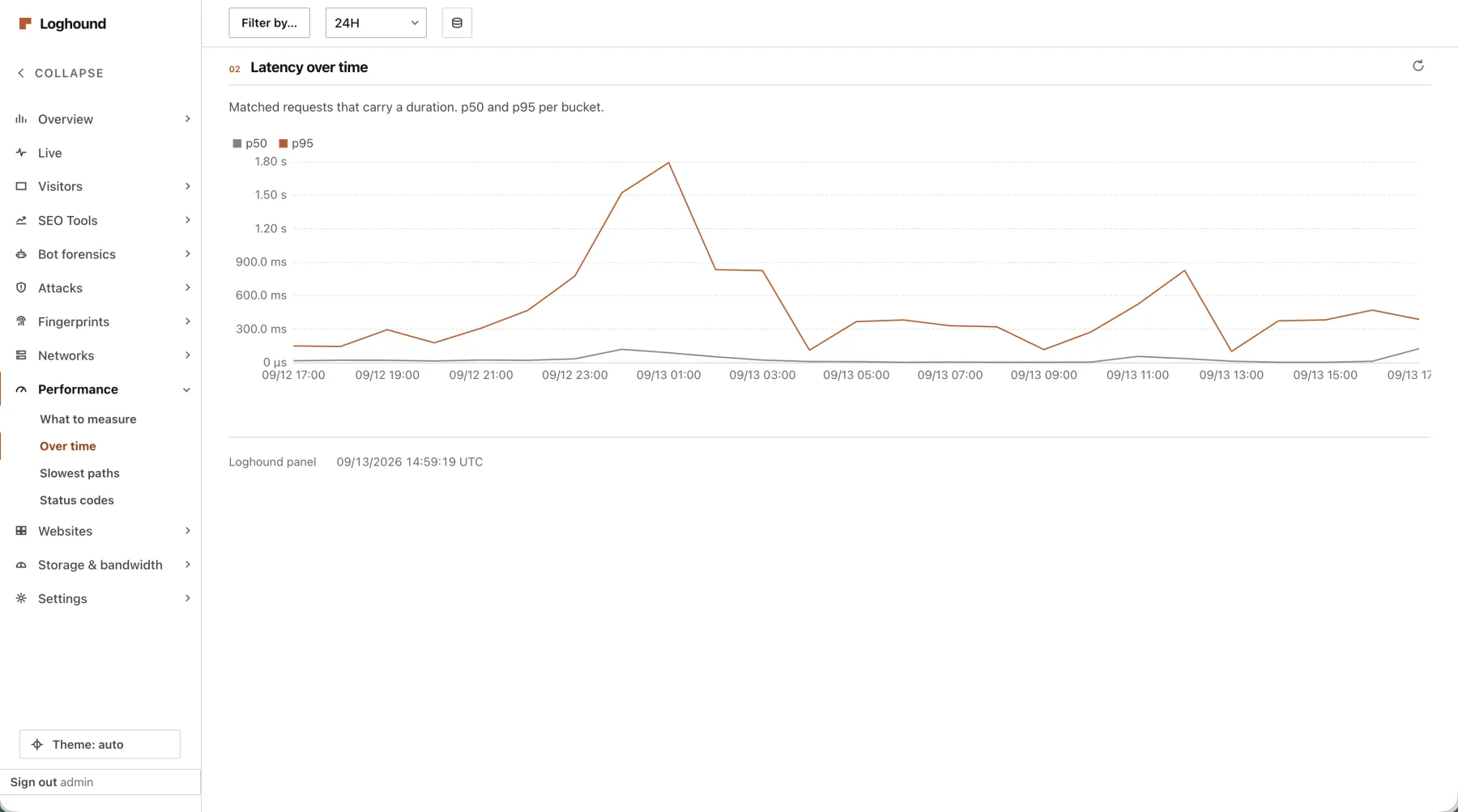Click the 09/13/2026 14:59:19 UTC timestamp
Viewport: 1458px width, 812px height.
pos(410,462)
